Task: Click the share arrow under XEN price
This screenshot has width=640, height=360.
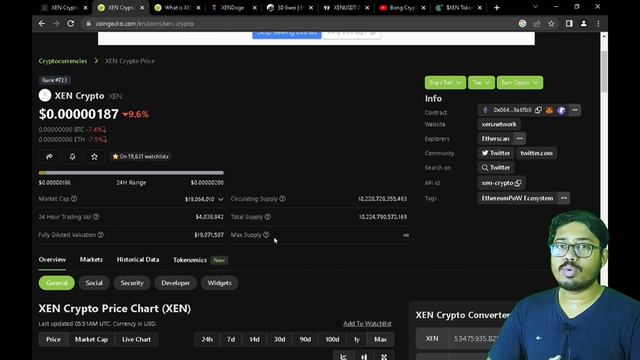Action: [49, 156]
